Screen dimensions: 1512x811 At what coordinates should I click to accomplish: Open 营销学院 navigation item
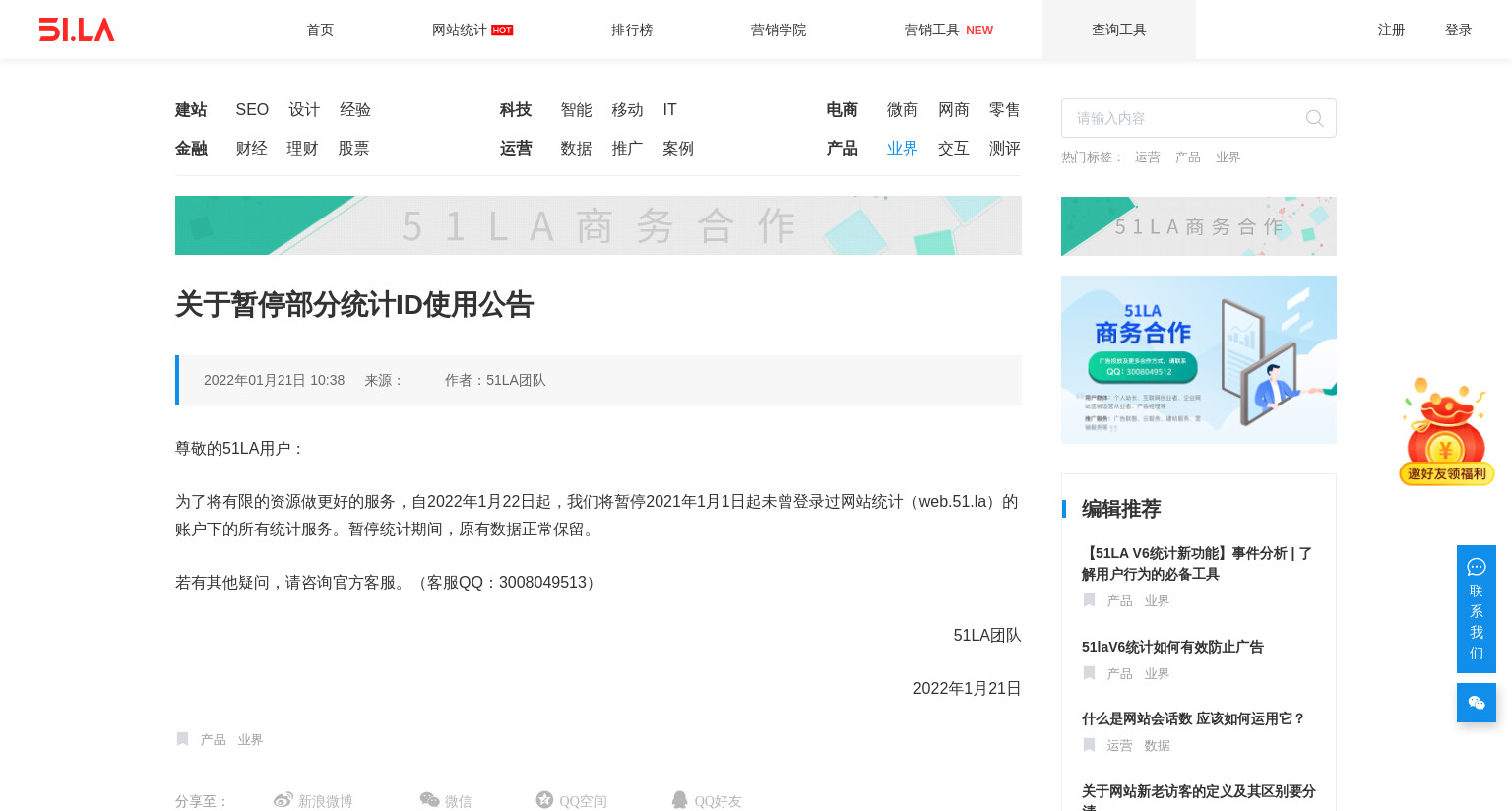779,30
